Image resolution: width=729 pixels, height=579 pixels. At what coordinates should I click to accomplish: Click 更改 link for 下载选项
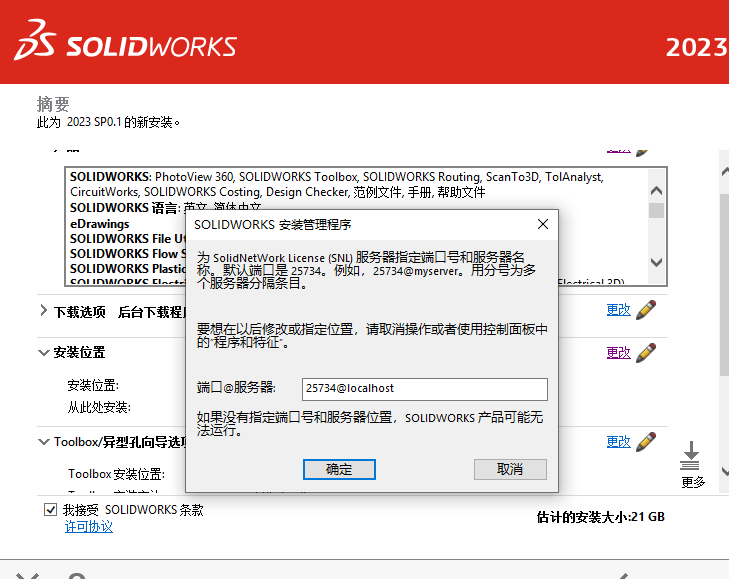(618, 310)
